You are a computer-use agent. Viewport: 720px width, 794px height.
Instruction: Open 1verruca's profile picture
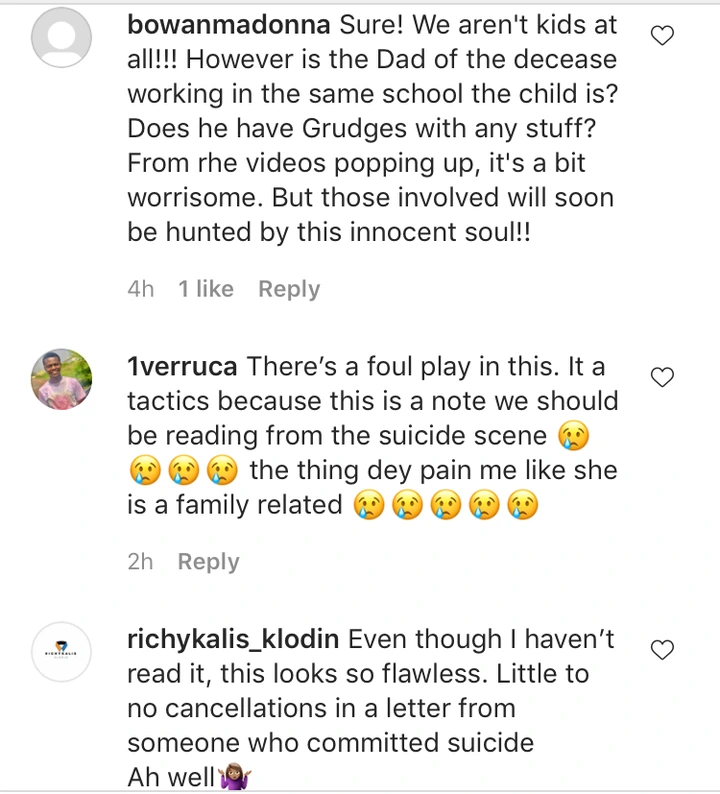[x=62, y=379]
